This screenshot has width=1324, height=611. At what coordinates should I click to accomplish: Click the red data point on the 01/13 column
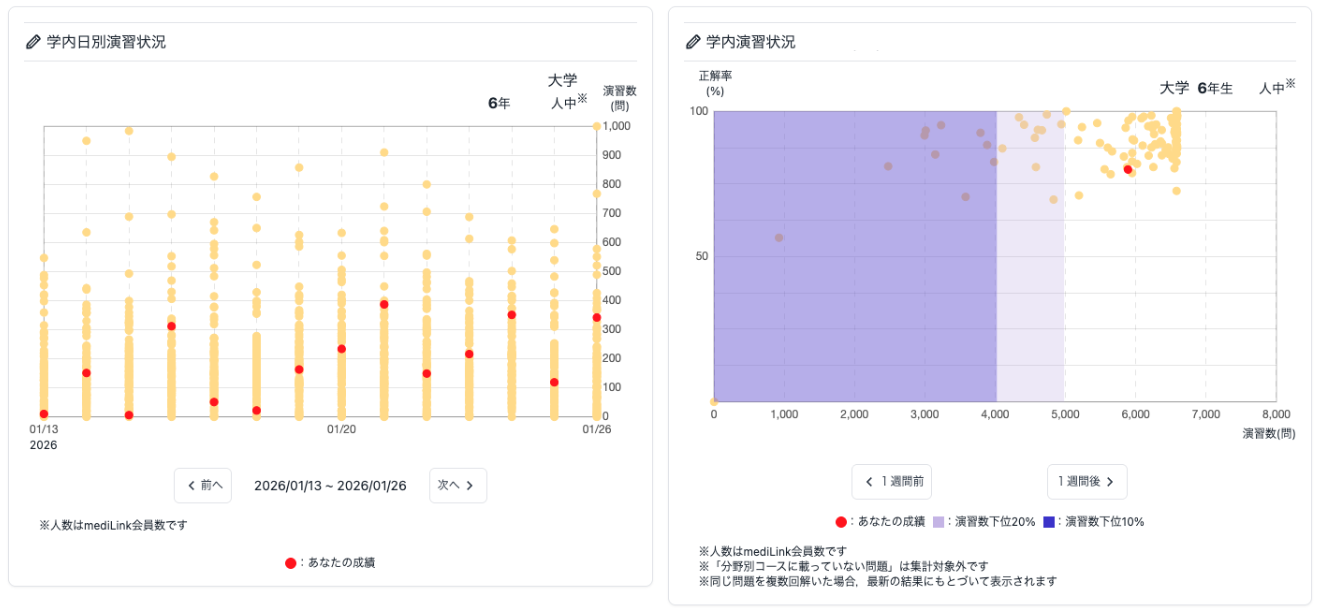(x=44, y=414)
